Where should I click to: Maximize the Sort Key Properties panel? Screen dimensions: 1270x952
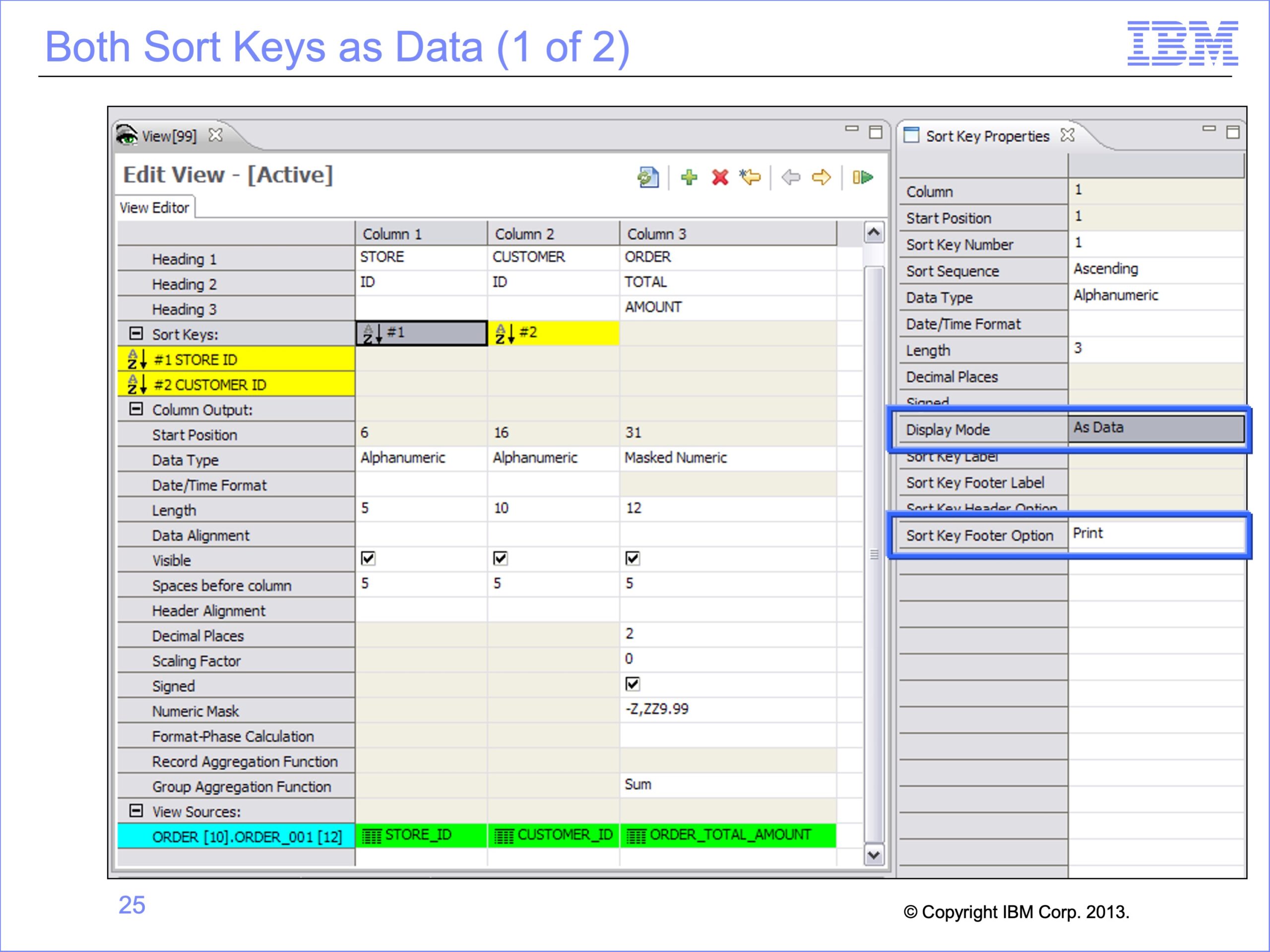1233,132
